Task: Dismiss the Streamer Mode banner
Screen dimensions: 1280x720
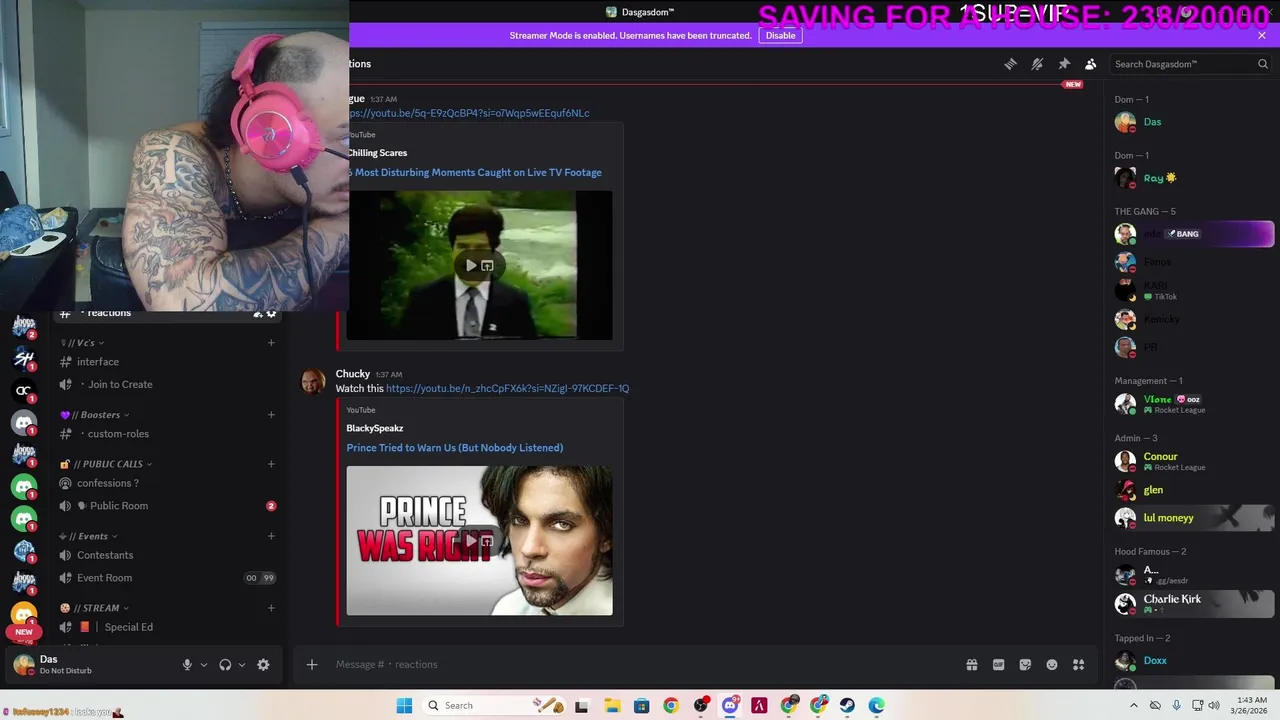Action: click(x=1262, y=35)
